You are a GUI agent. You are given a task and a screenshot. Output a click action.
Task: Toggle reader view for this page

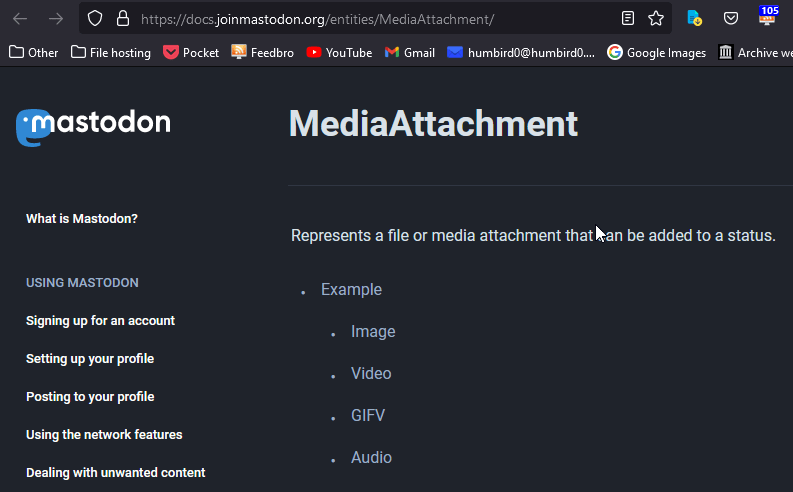627,18
